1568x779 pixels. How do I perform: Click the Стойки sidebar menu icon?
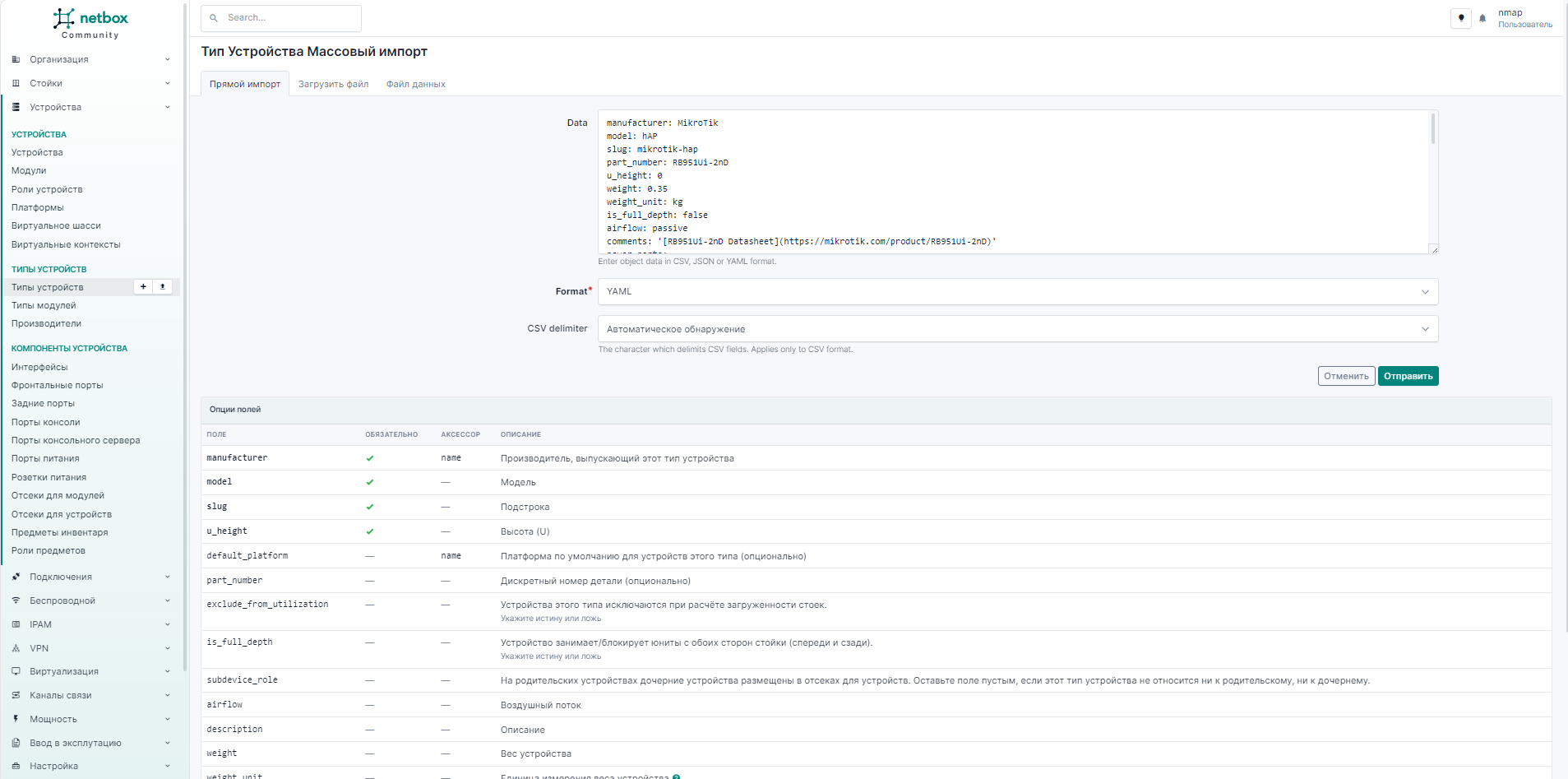16,83
